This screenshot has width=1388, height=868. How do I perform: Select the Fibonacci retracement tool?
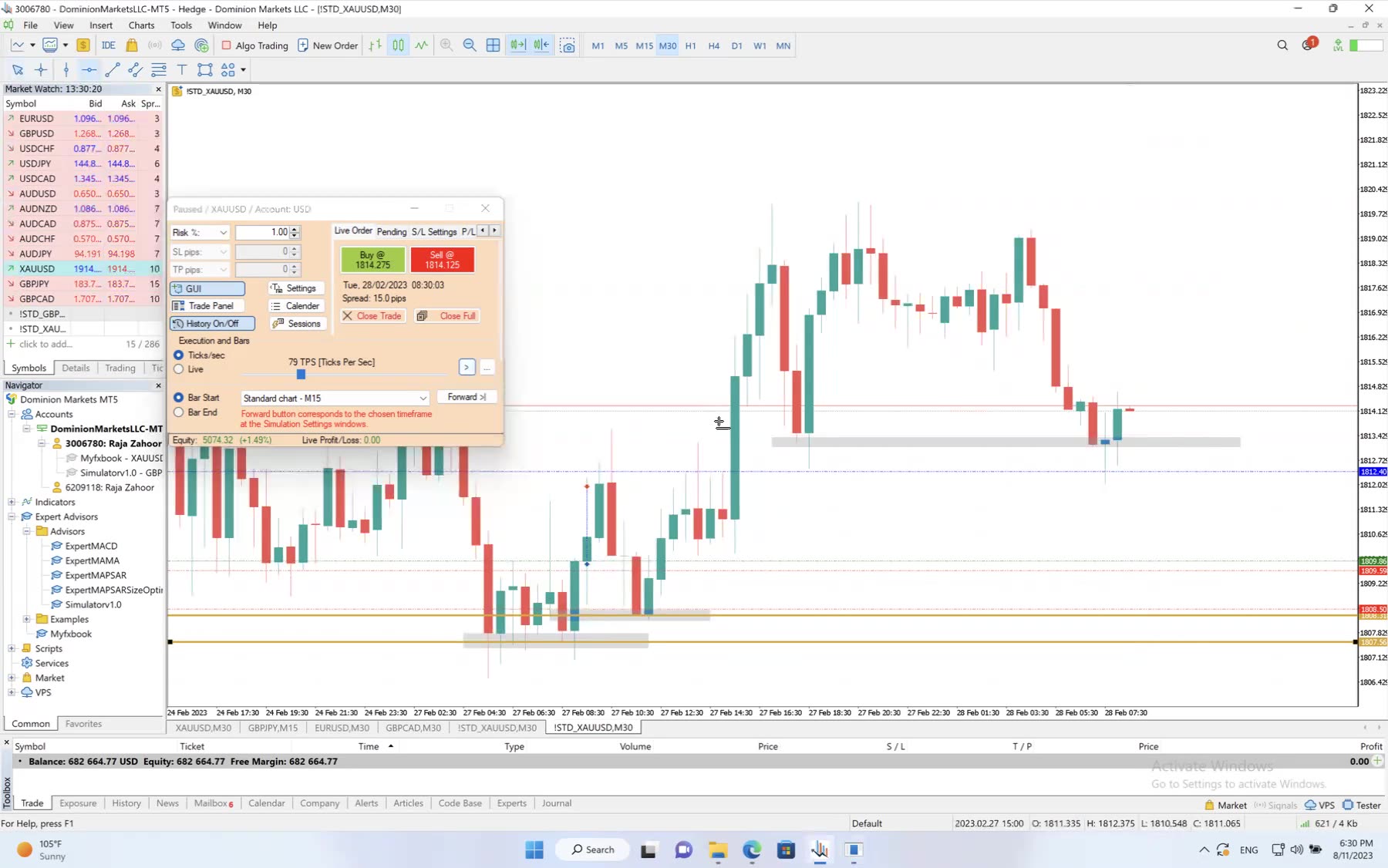(x=159, y=70)
